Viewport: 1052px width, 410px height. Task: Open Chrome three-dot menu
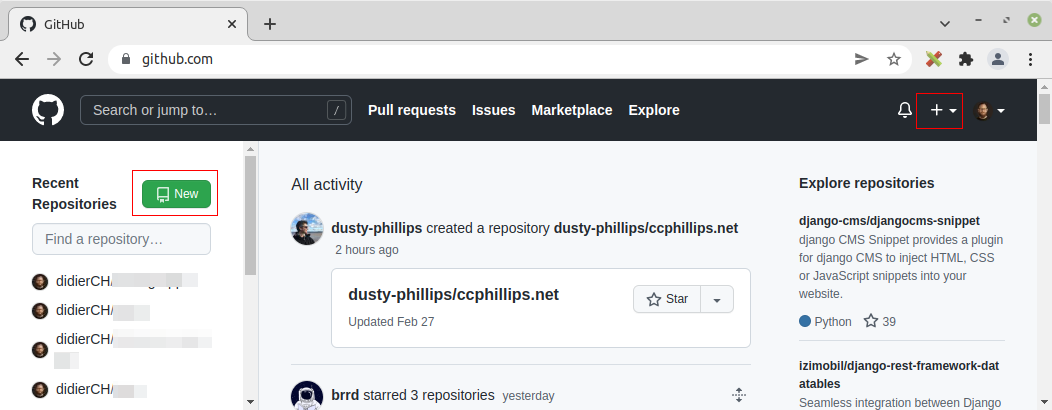click(1031, 59)
